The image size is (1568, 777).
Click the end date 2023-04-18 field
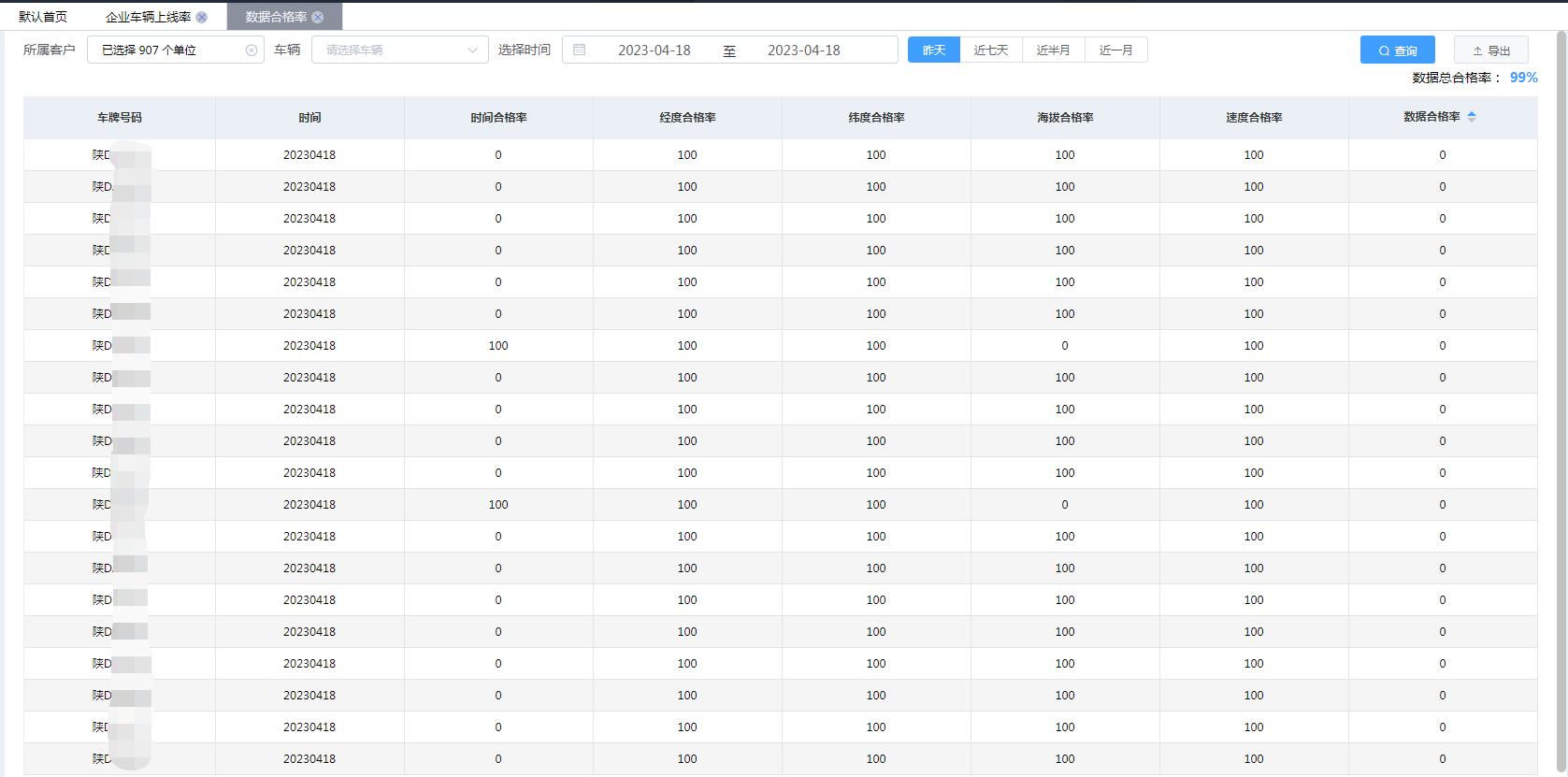point(804,50)
